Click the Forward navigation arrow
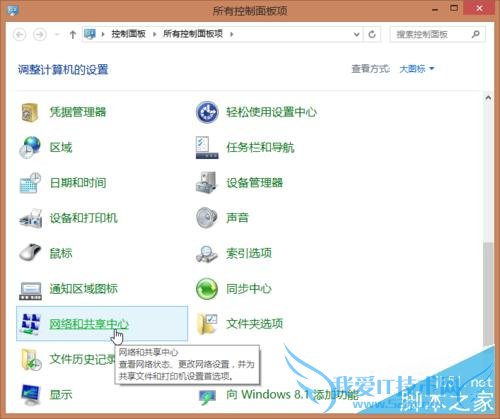500x419 pixels. point(40,34)
